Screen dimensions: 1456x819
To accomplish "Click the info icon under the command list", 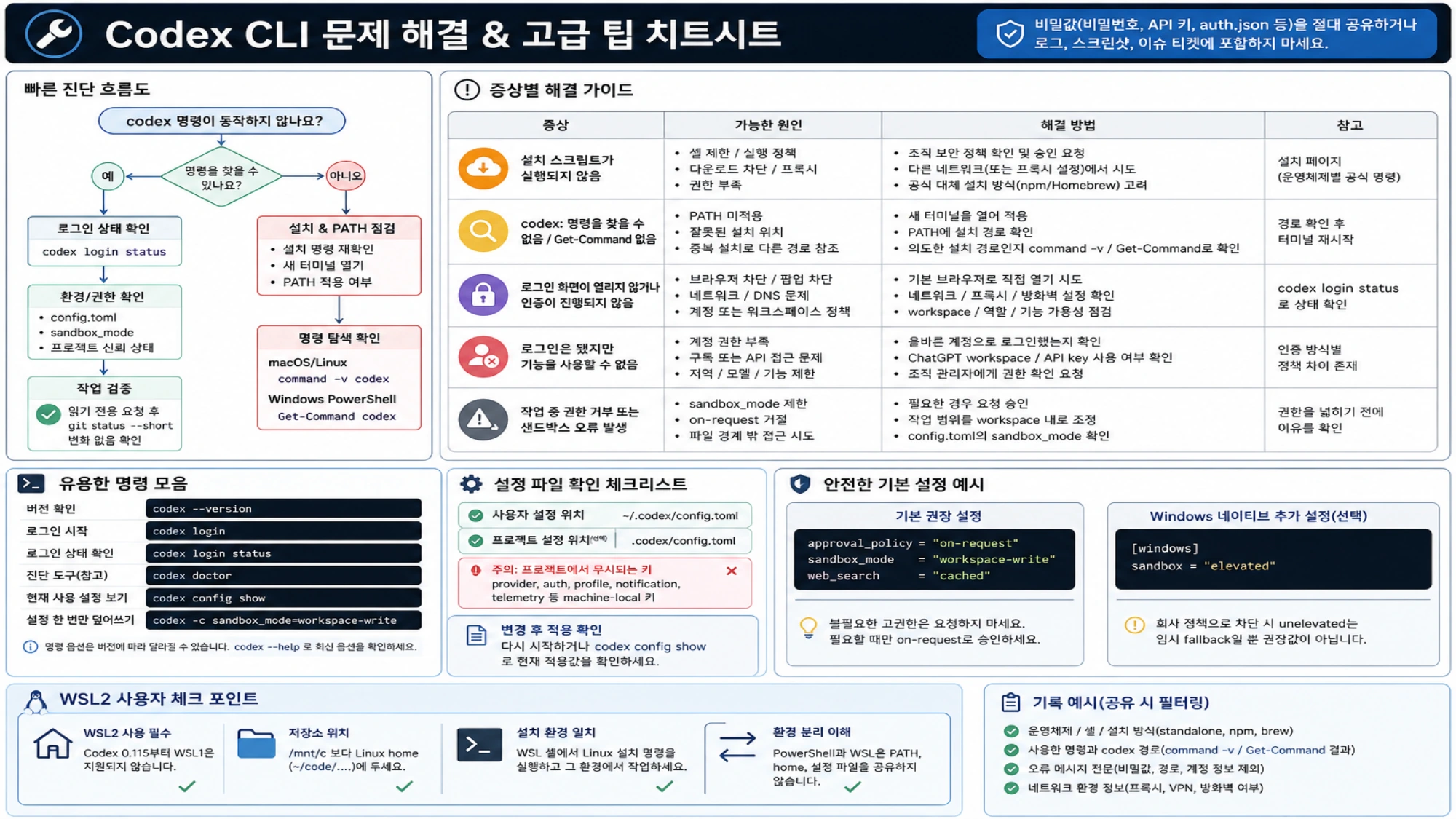I will pos(30,646).
